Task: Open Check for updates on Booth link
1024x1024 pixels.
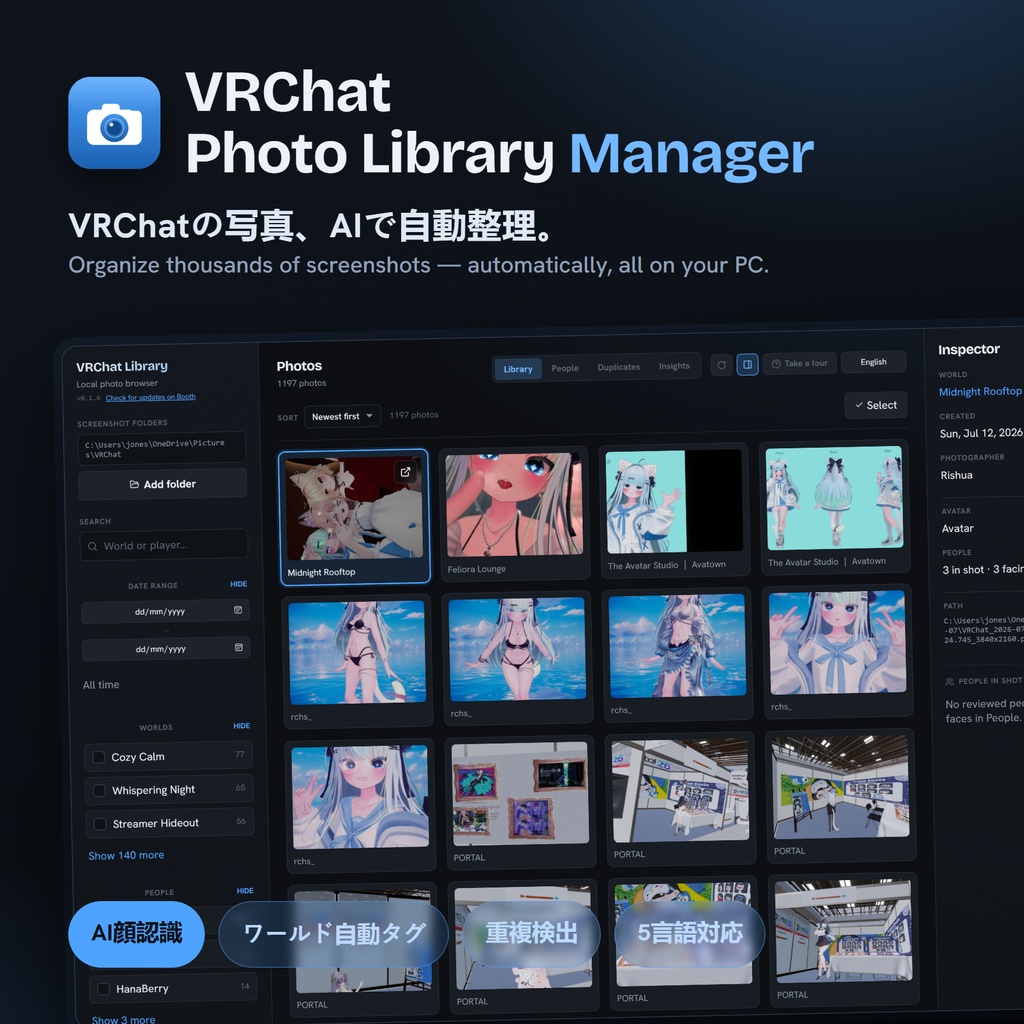Action: [150, 397]
